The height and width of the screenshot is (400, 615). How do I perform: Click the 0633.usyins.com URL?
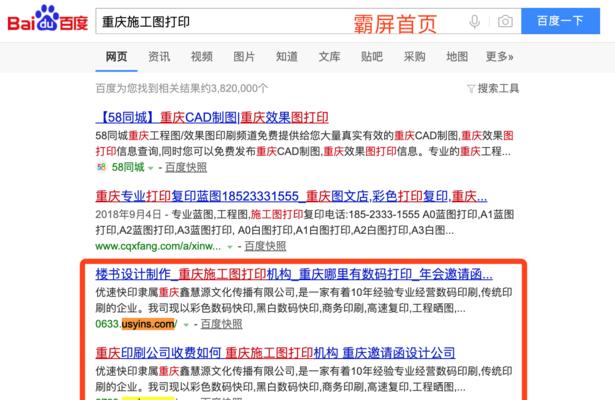(136, 324)
